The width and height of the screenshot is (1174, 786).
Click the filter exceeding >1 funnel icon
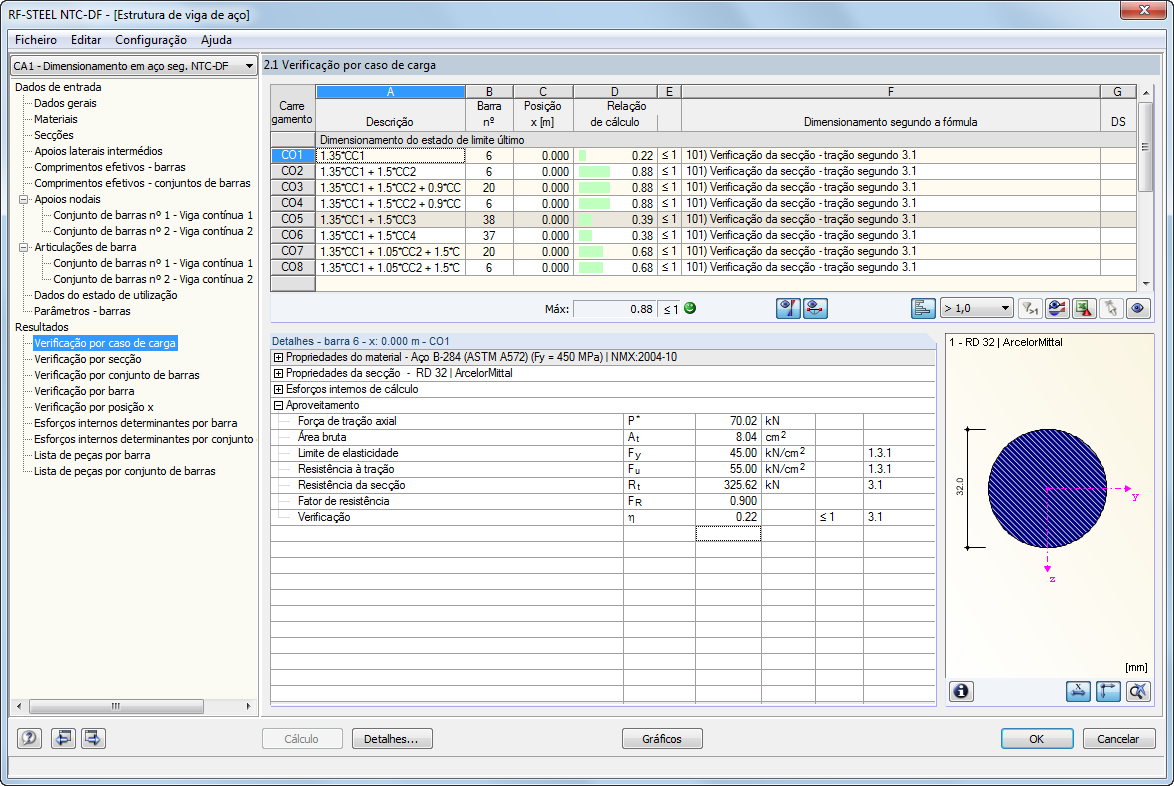coord(1030,308)
